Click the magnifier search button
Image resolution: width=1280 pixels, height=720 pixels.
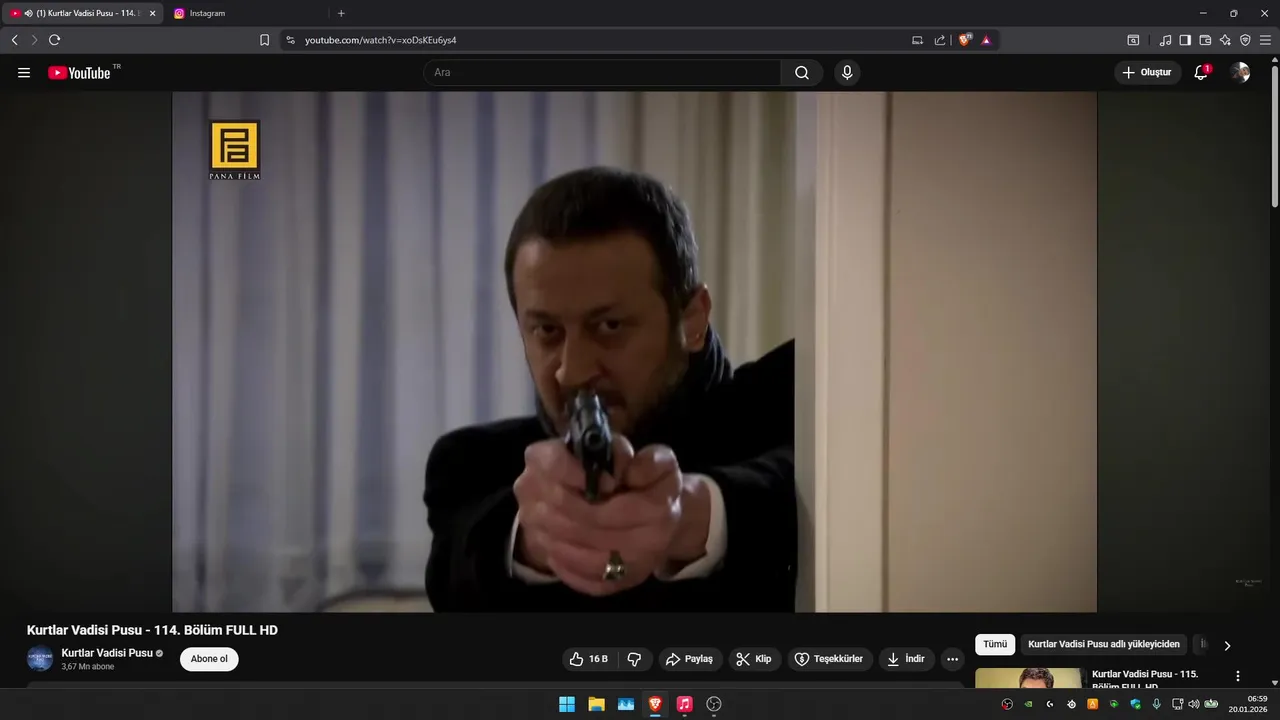[802, 73]
